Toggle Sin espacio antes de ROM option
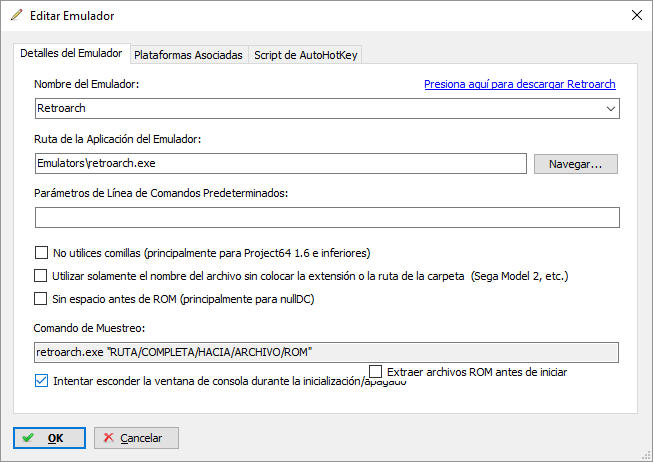The width and height of the screenshot is (653, 462). click(40, 299)
